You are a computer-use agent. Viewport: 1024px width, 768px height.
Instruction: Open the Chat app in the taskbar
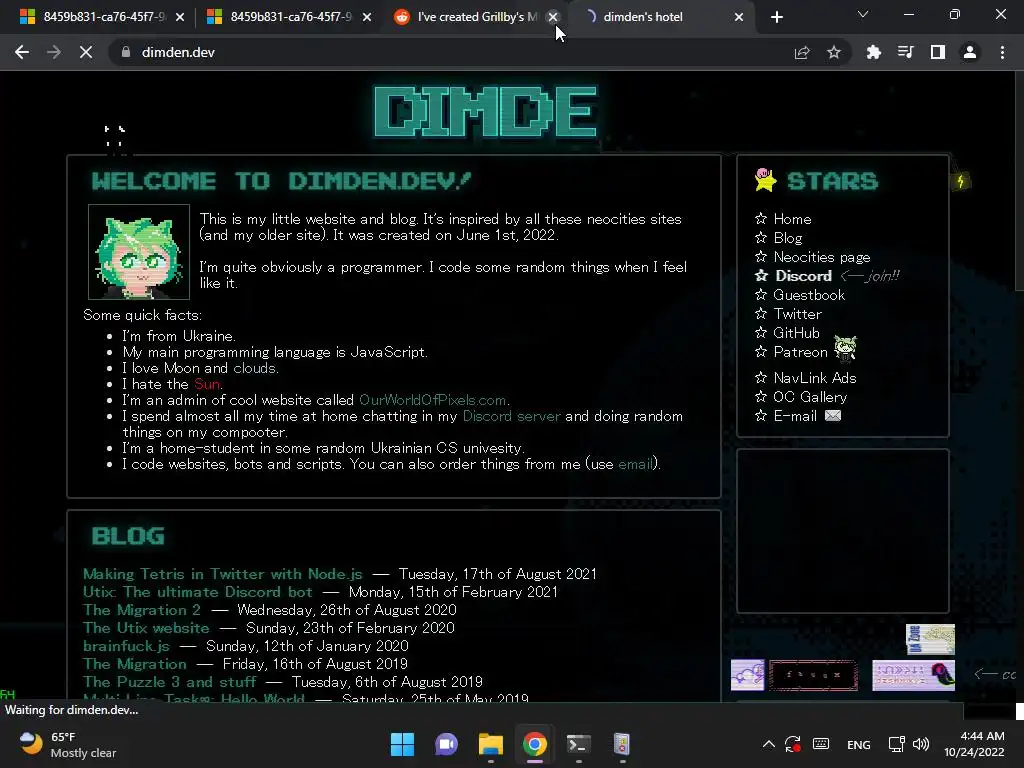(x=446, y=744)
